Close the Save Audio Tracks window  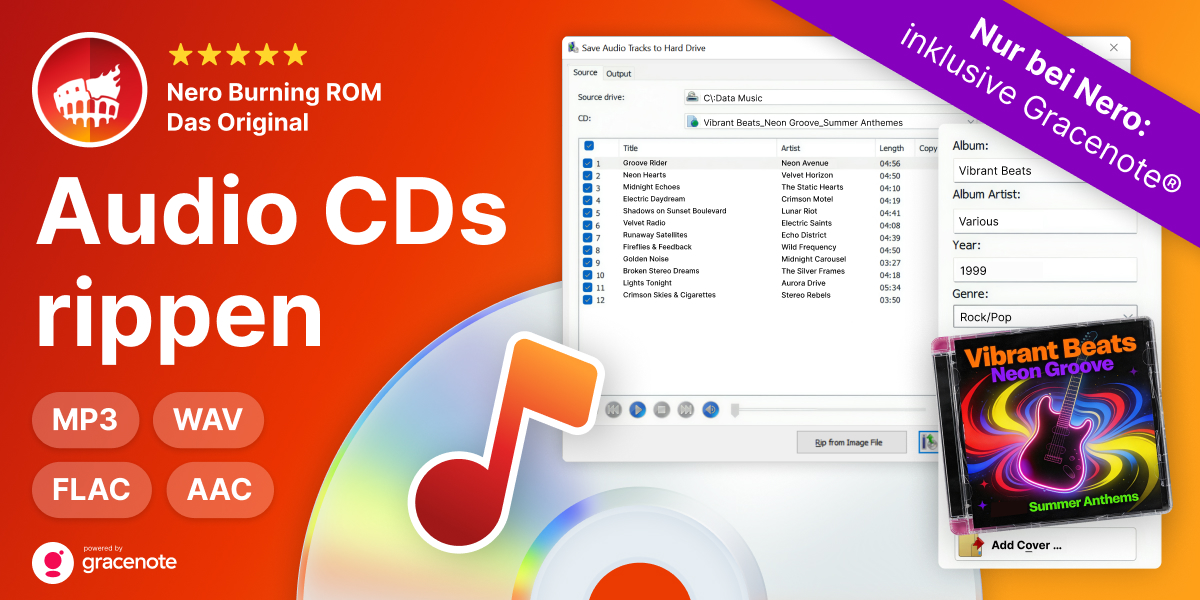(1114, 47)
